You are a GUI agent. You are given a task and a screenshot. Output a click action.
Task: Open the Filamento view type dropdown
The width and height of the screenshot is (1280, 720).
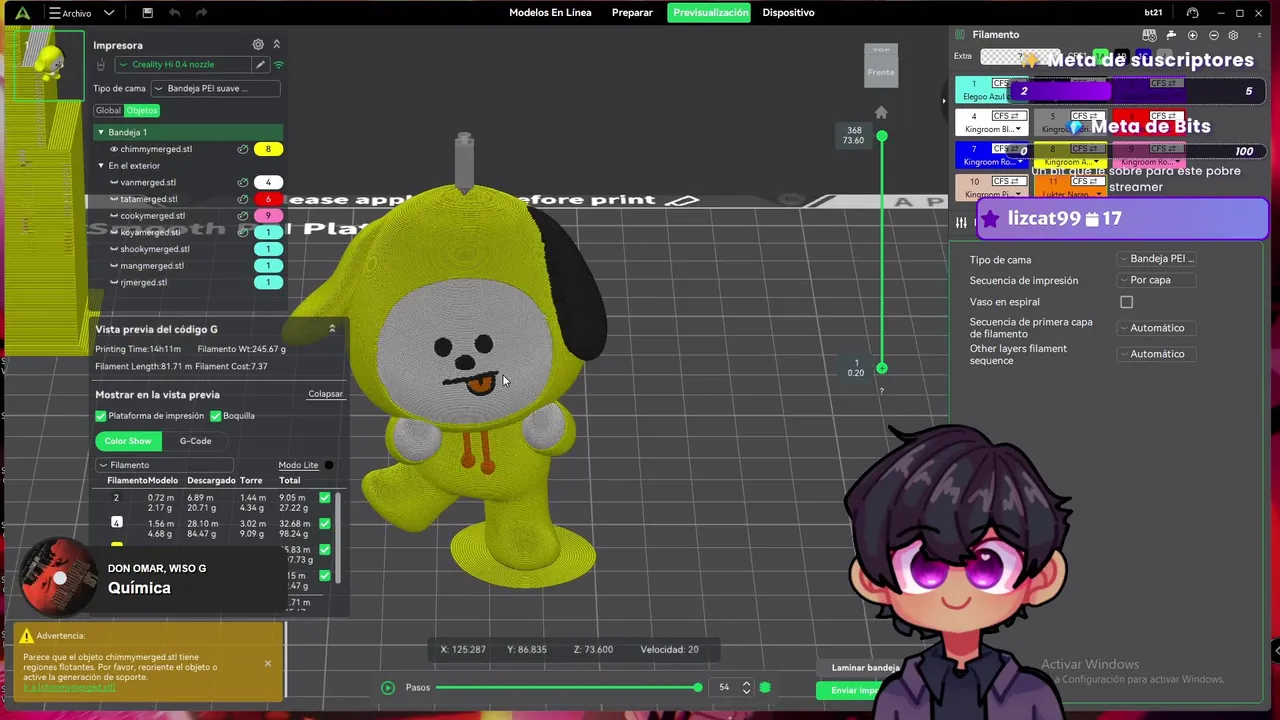pyautogui.click(x=165, y=465)
